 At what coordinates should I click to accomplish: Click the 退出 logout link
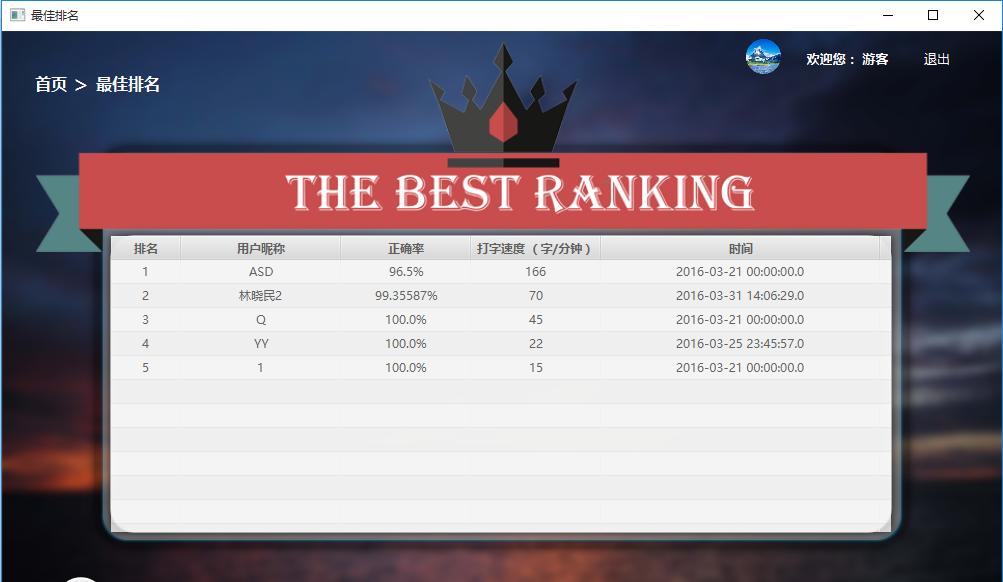[936, 59]
